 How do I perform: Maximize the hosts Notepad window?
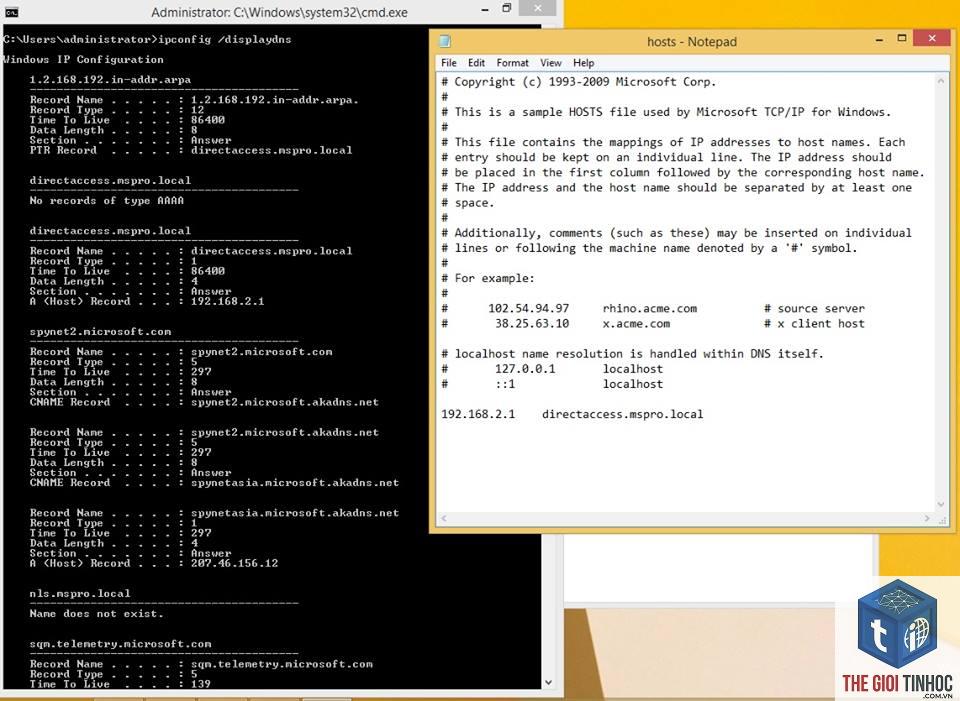coord(902,39)
